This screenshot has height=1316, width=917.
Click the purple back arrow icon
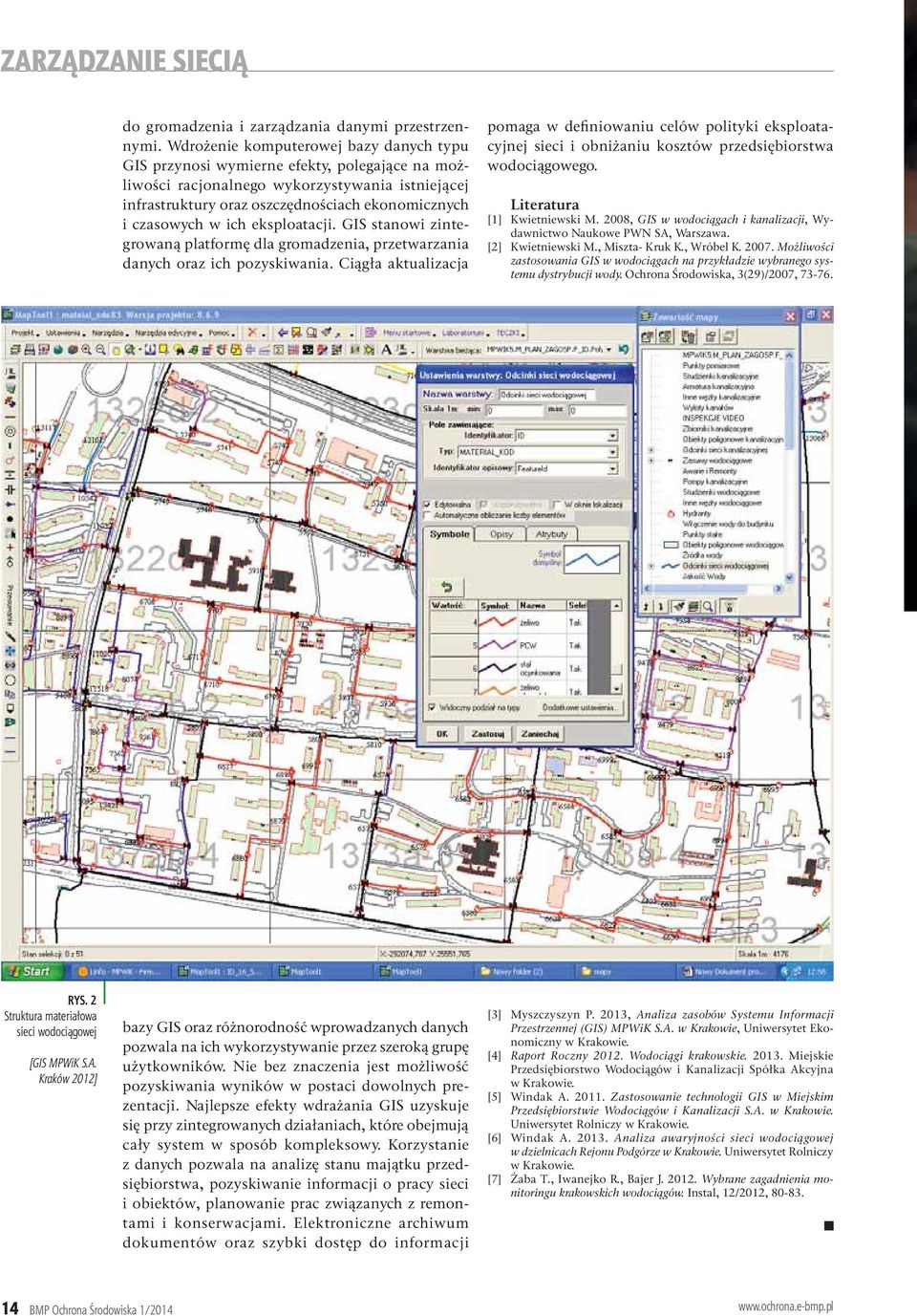point(283,333)
